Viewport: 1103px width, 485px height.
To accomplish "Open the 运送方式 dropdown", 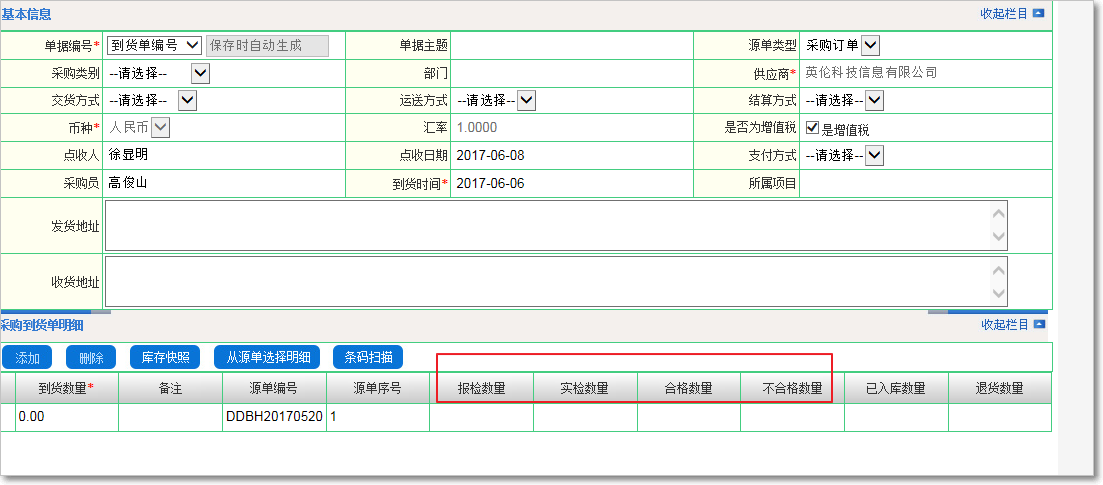I will pyautogui.click(x=526, y=100).
